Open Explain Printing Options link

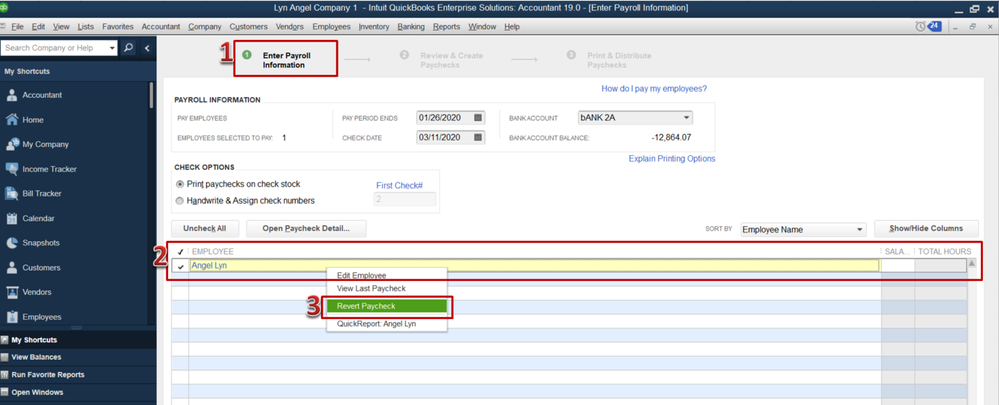[x=672, y=159]
